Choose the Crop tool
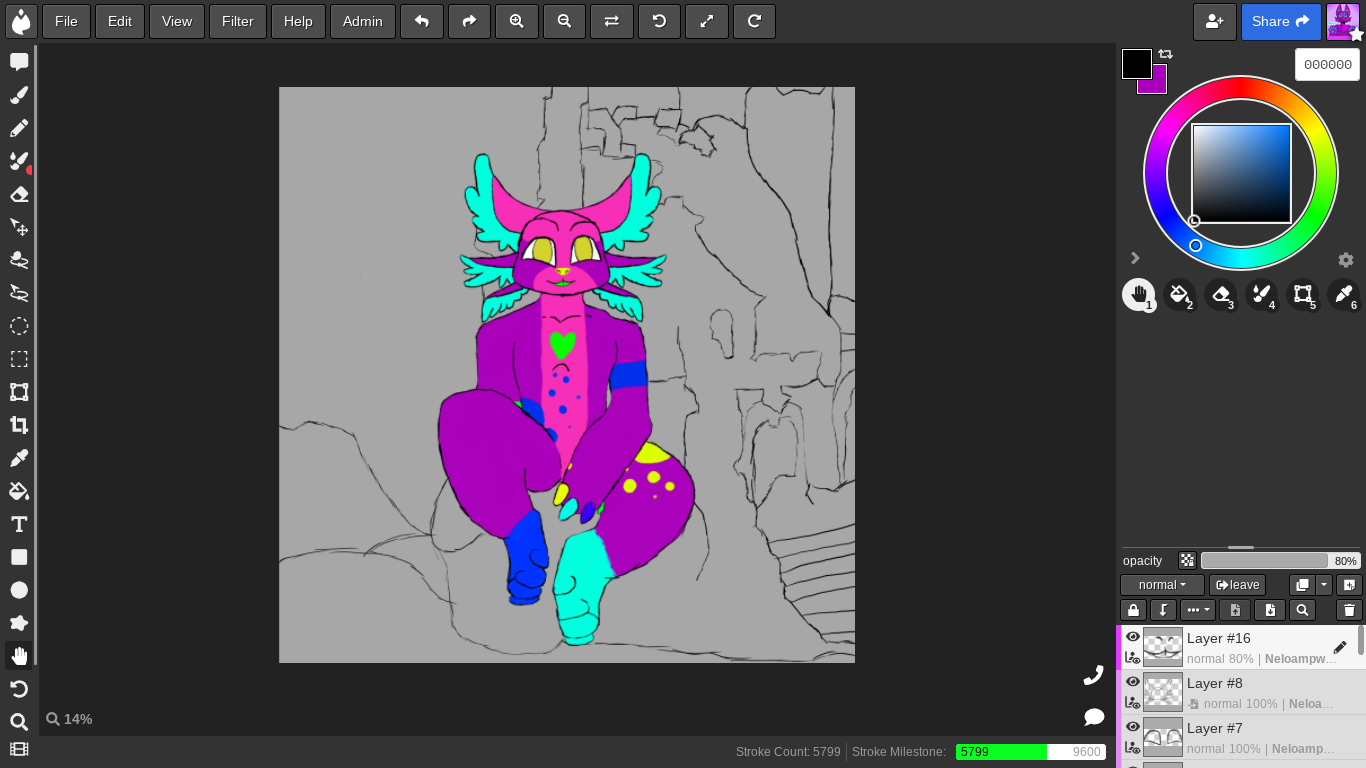The height and width of the screenshot is (768, 1366). tap(19, 425)
